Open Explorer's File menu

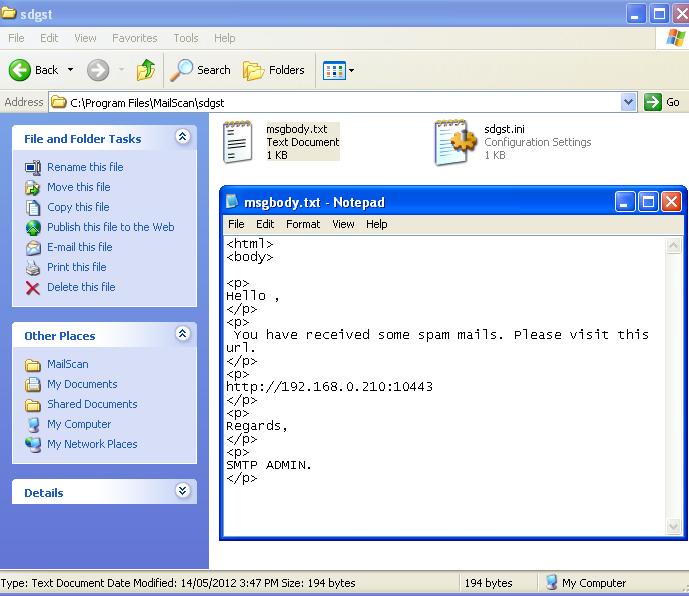(16, 38)
